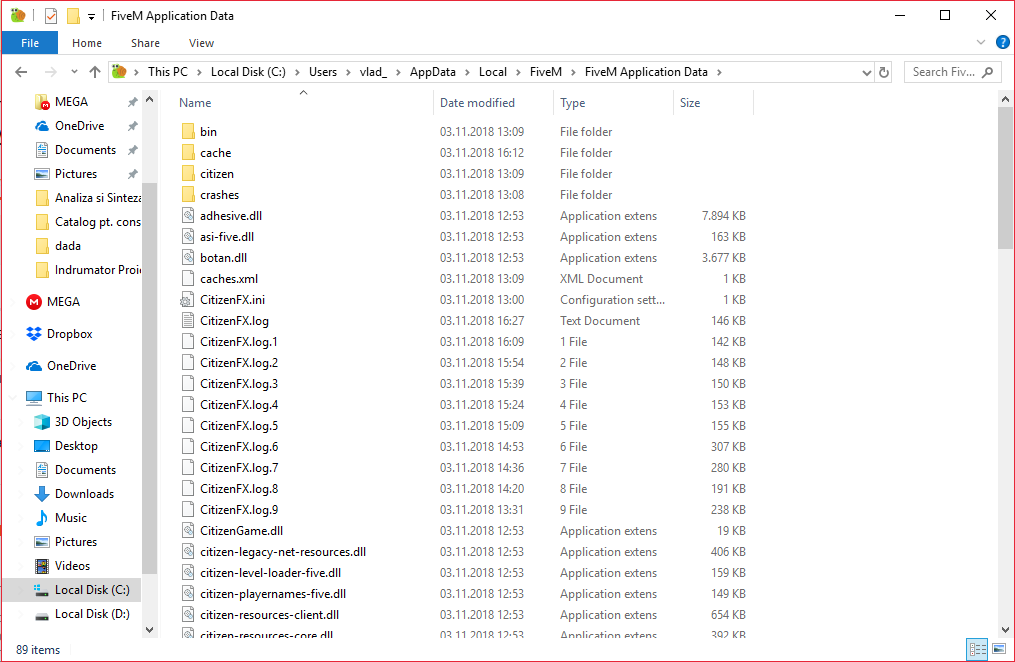Select Details view in the status bar
1015x662 pixels.
pos(977,649)
